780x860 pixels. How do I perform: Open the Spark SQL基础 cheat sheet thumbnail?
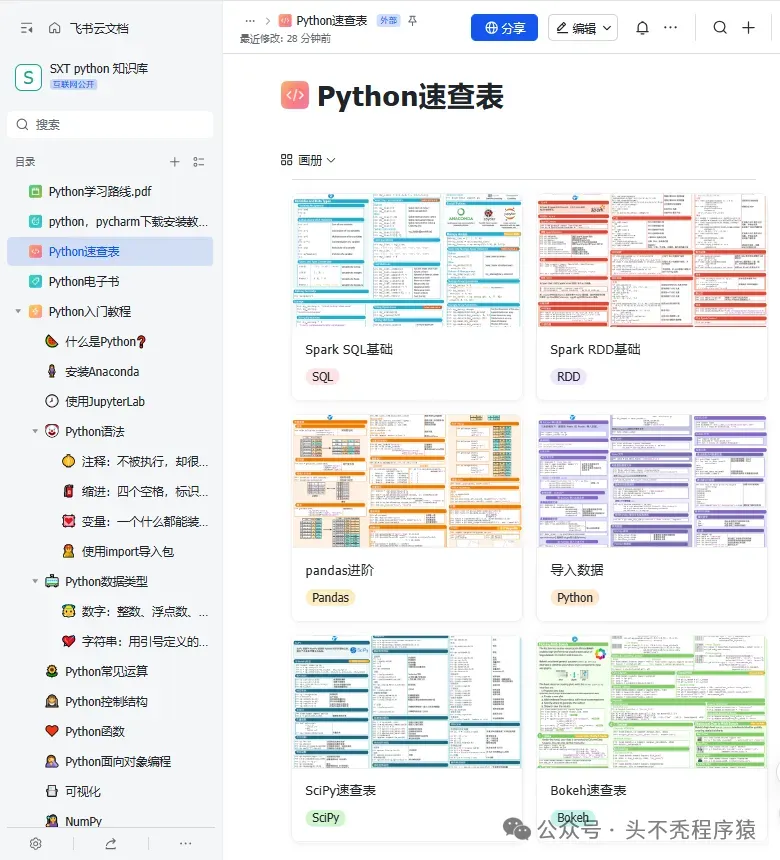(x=407, y=260)
